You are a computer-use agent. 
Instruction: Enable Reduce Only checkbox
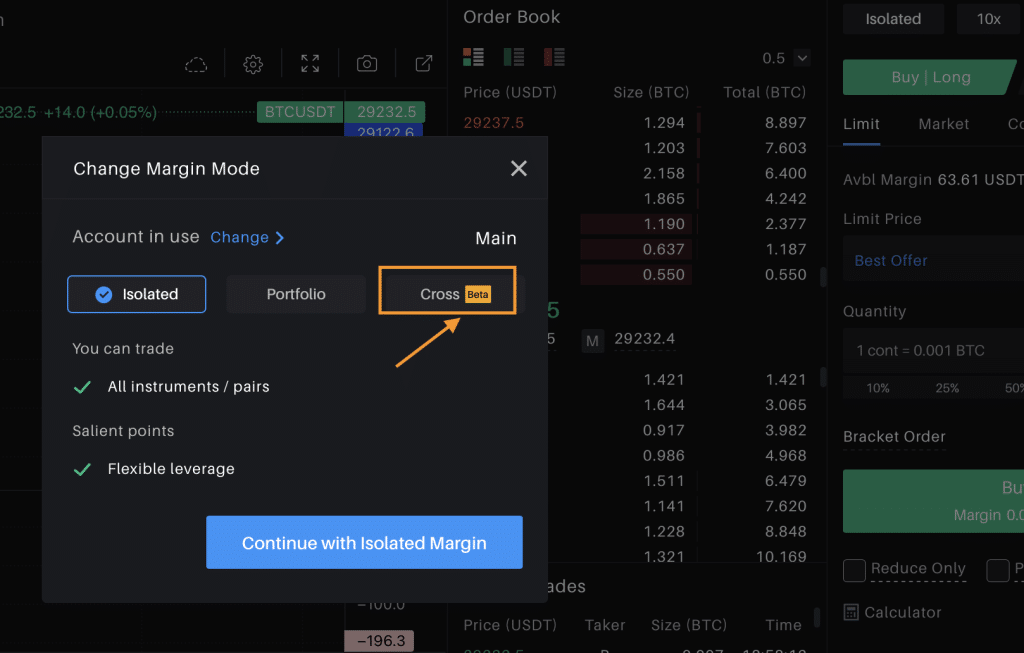pos(854,570)
